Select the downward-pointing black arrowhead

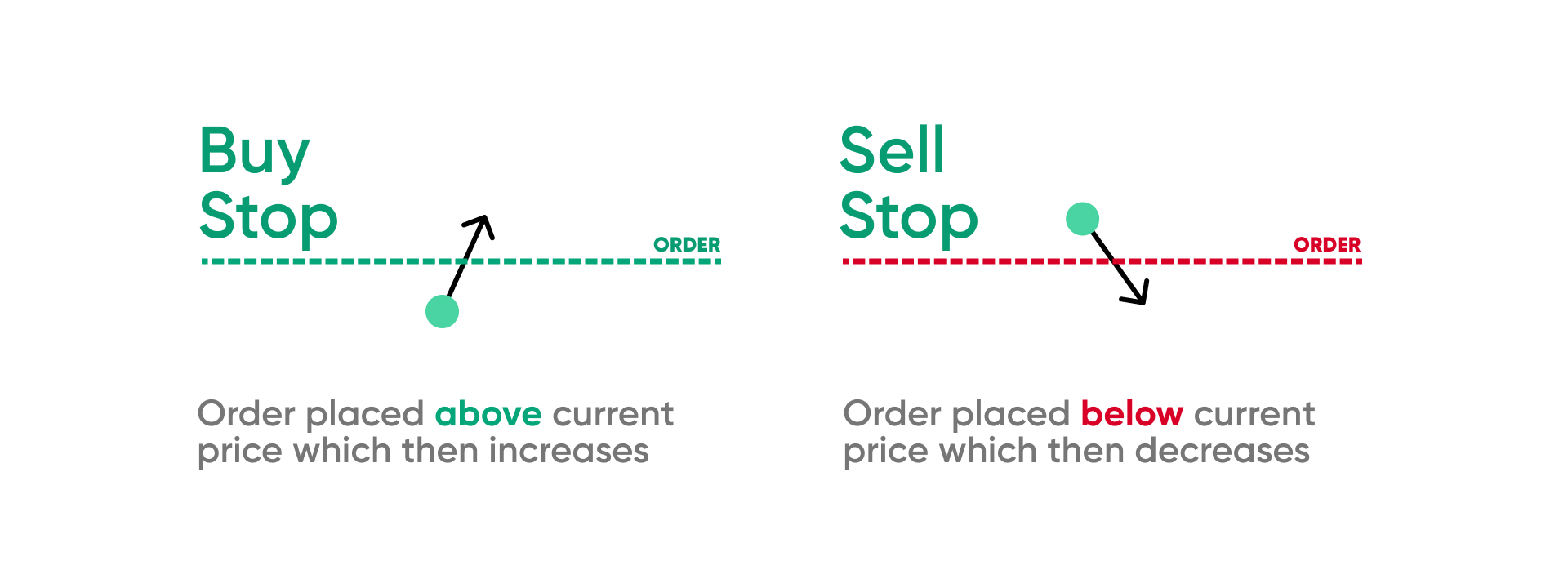click(x=1137, y=293)
